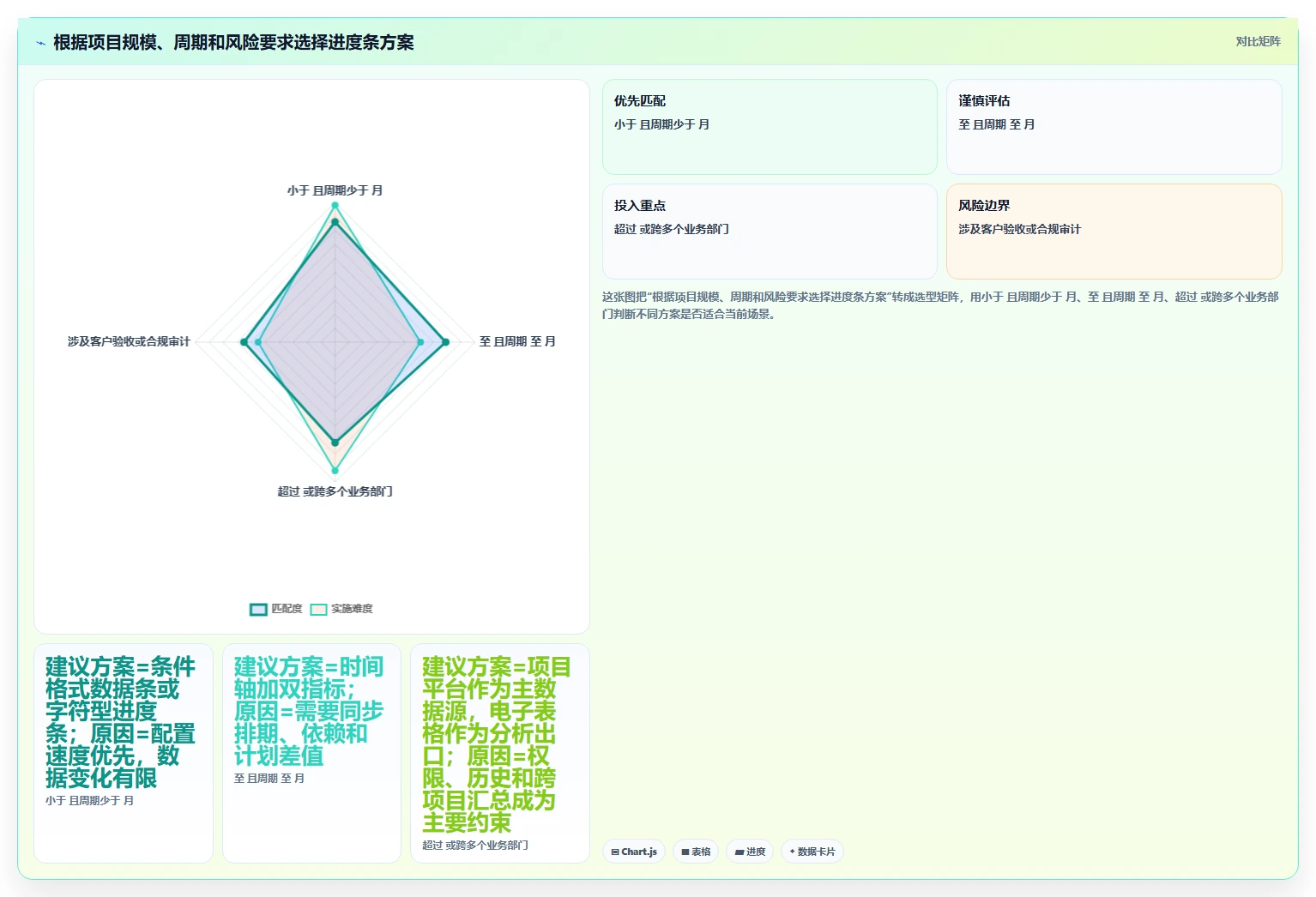Click the header title 根据项目规模、周期和风险要求选择进度条方案

click(x=233, y=42)
